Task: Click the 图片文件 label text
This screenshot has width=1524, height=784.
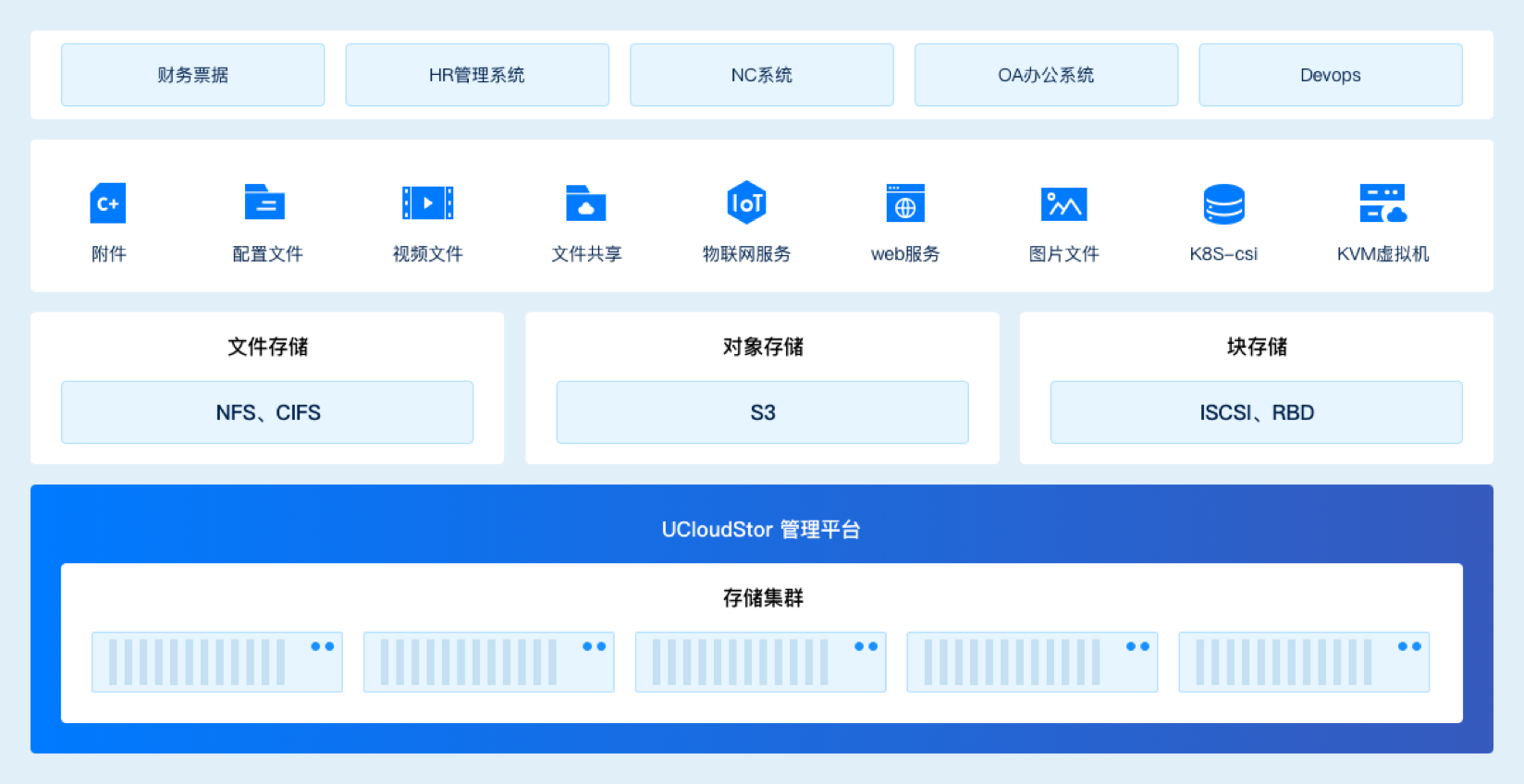Action: [x=1064, y=254]
